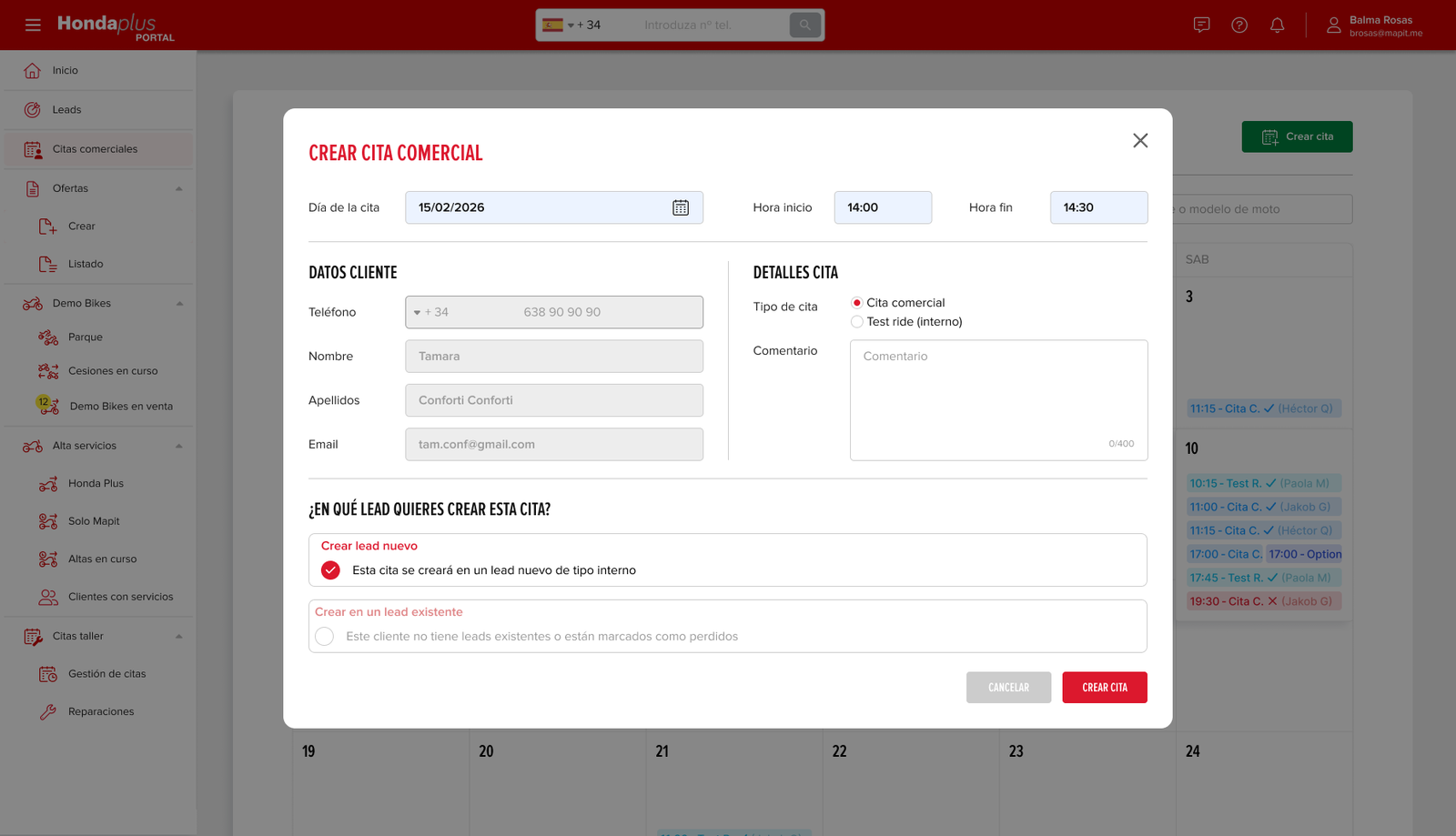Open the country code flag dropdown

tap(558, 25)
